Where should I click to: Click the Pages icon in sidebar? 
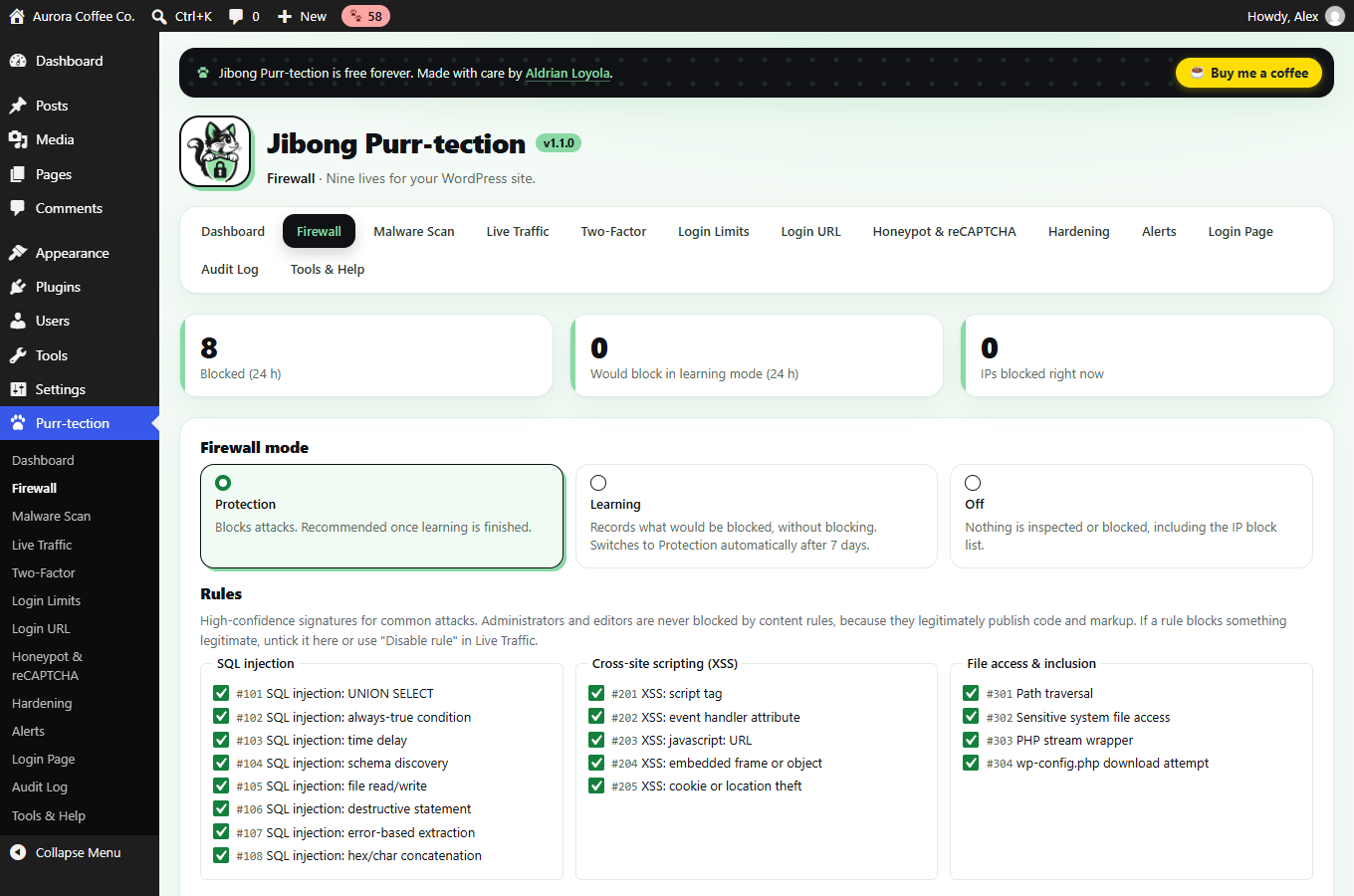click(x=18, y=174)
